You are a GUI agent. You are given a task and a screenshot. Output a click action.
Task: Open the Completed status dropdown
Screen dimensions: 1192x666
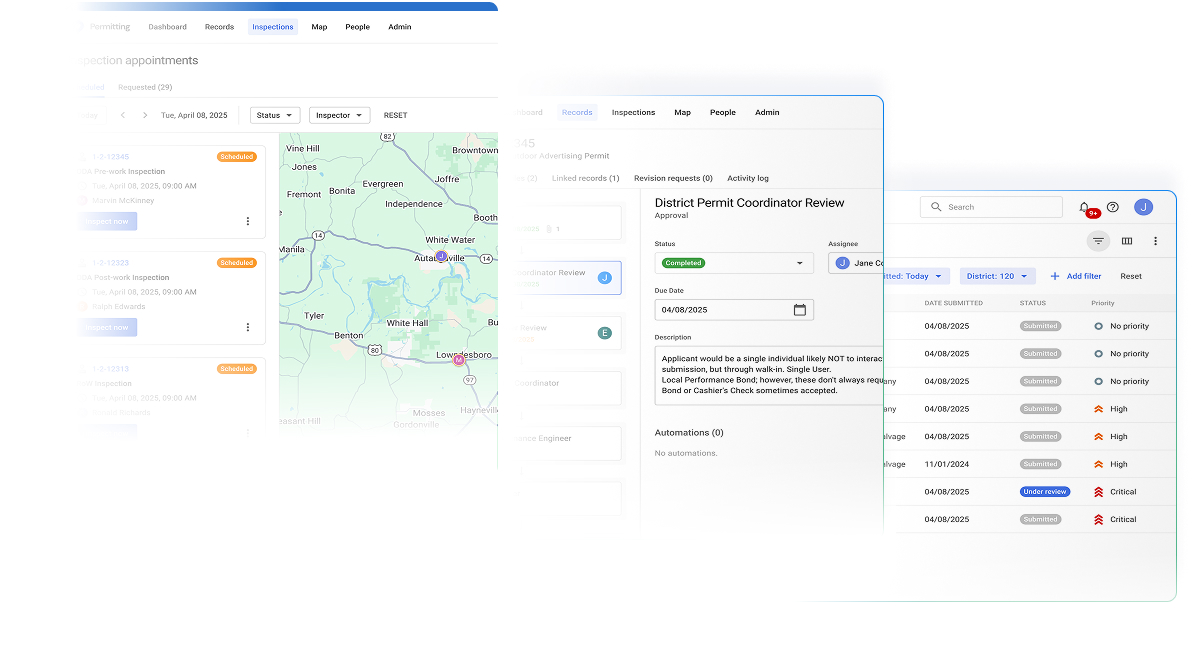click(734, 263)
